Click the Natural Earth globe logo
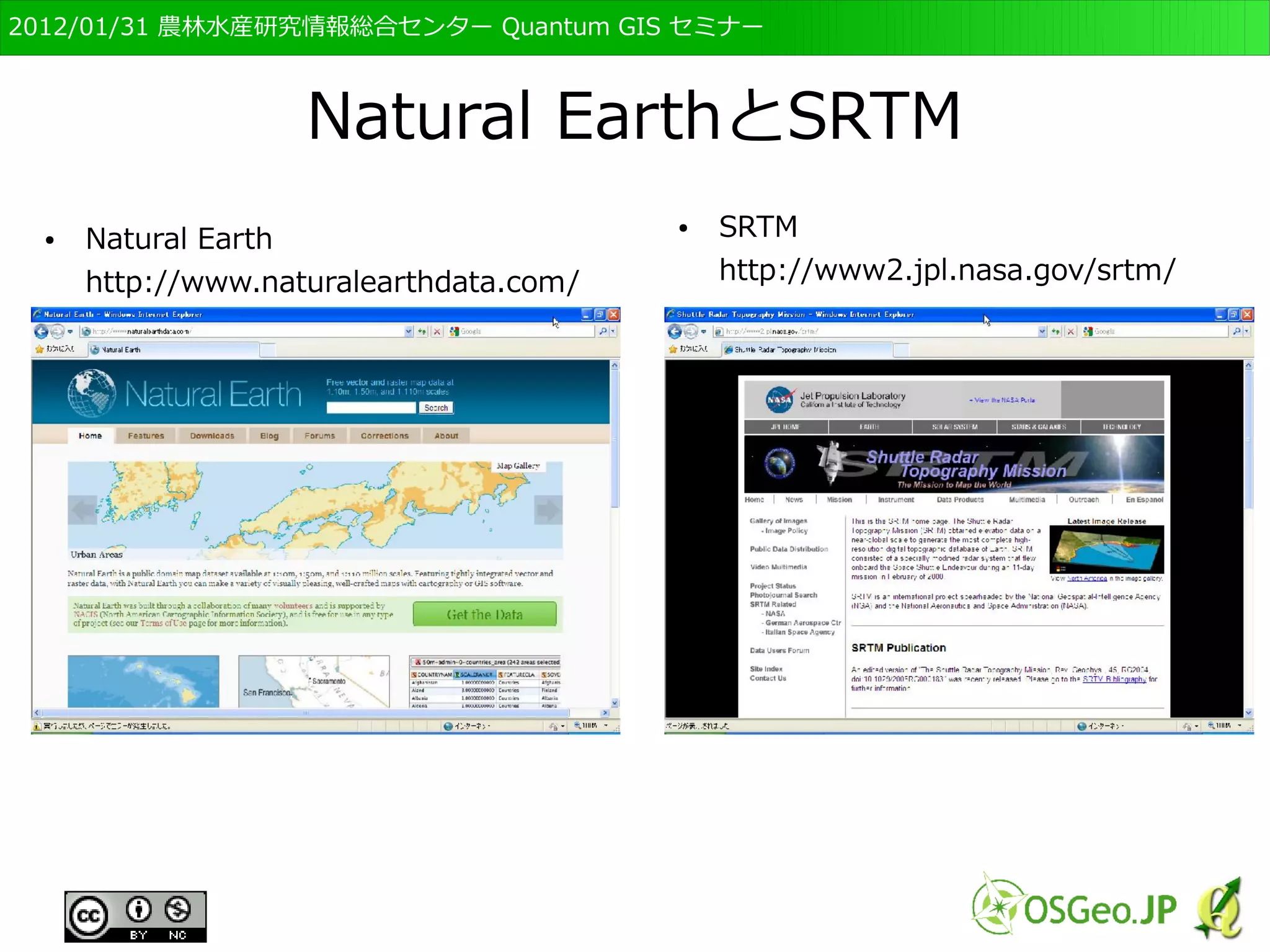Viewport: 1270px width, 952px height. tap(92, 393)
